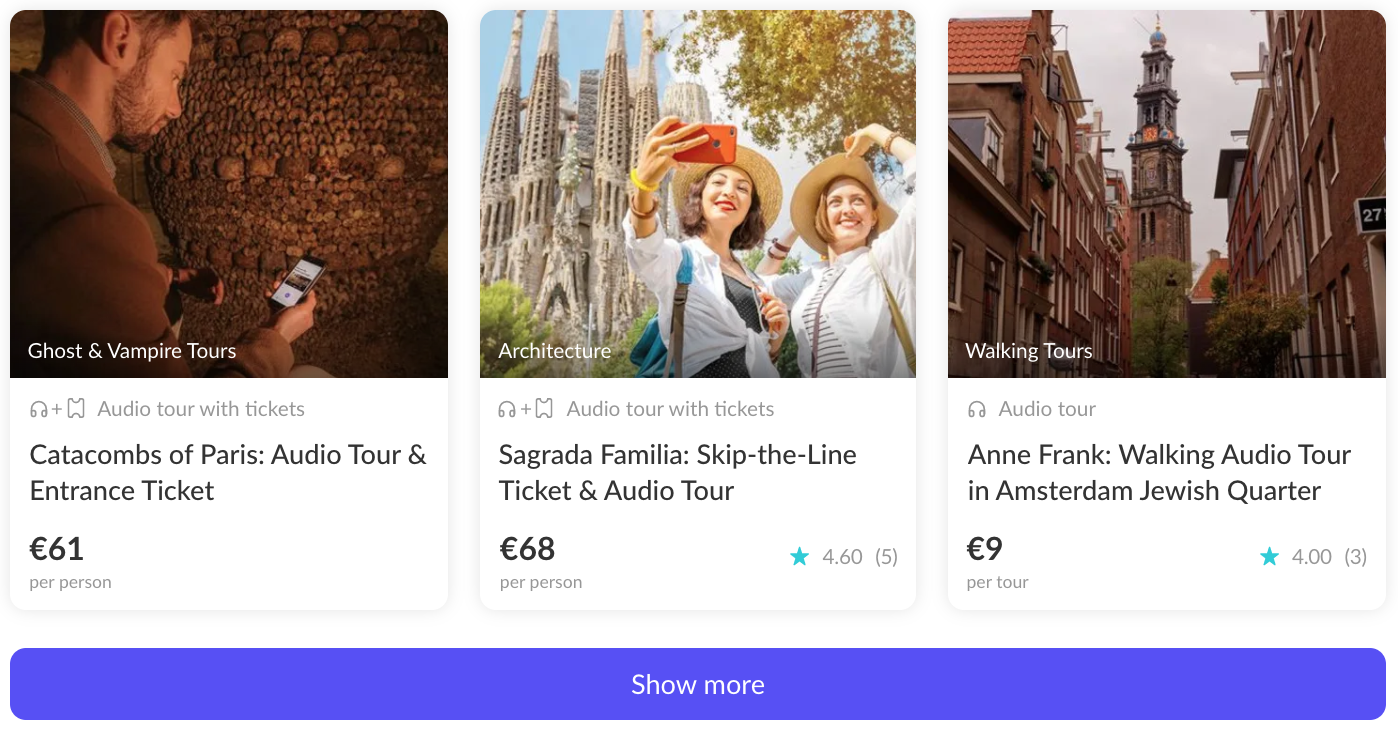1398x732 pixels.
Task: Click the €61 per person price
Action: [57, 549]
